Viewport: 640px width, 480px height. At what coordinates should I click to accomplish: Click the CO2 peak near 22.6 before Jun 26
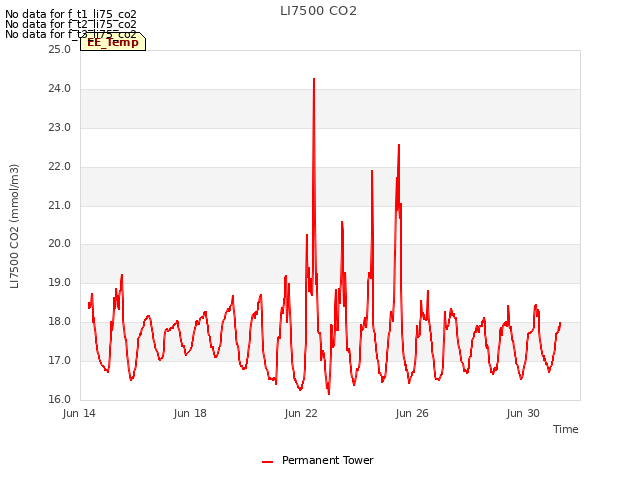click(399, 145)
